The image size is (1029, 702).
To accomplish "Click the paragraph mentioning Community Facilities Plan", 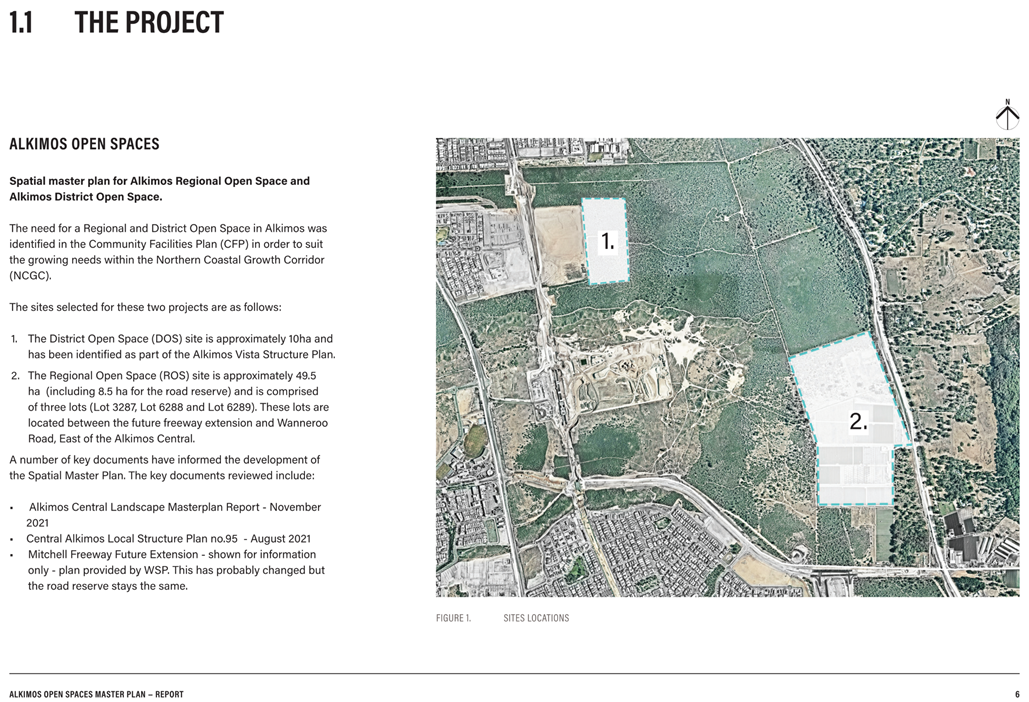I will click(167, 252).
